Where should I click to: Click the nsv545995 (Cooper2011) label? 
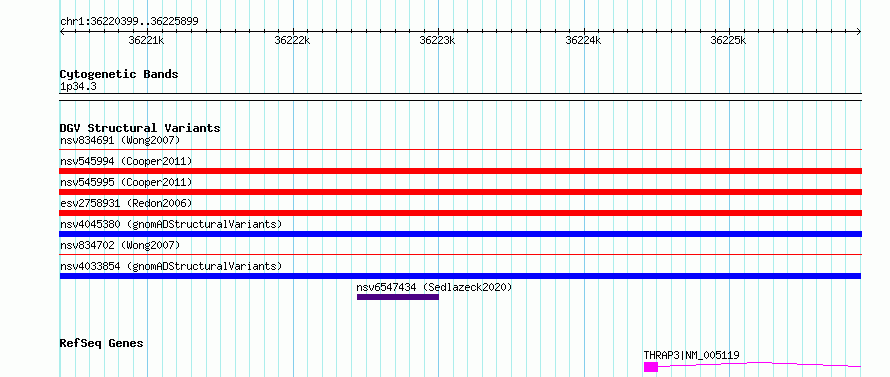pos(126,182)
